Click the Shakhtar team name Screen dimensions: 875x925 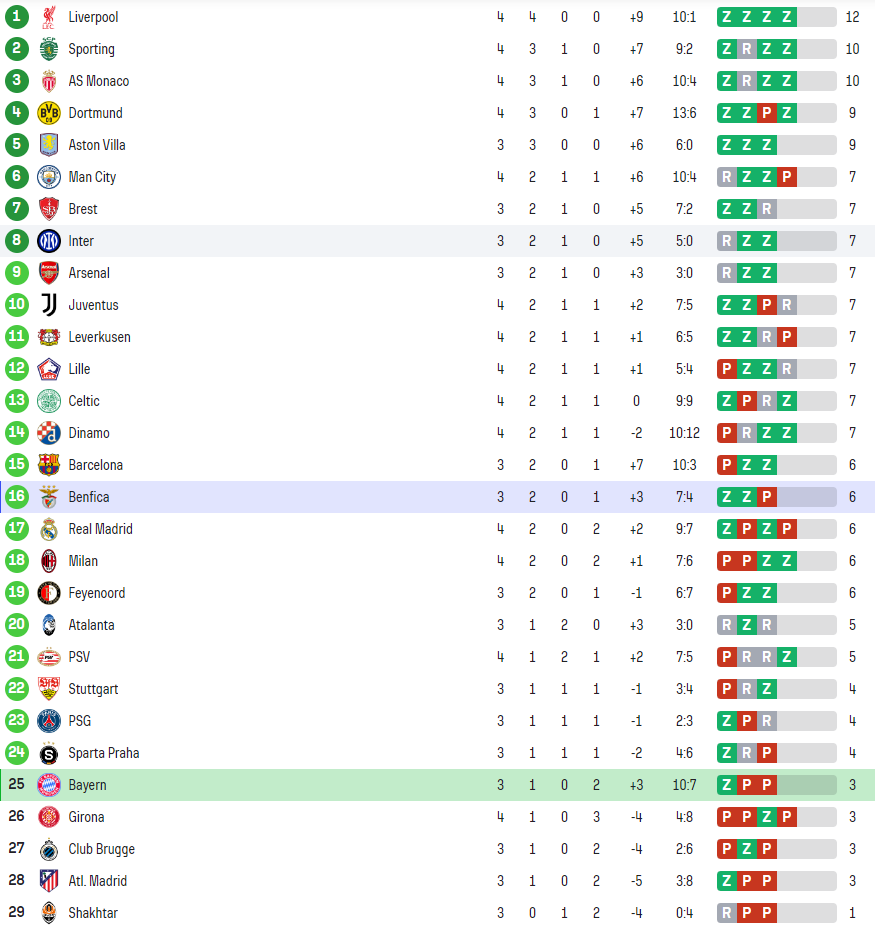[x=93, y=913]
